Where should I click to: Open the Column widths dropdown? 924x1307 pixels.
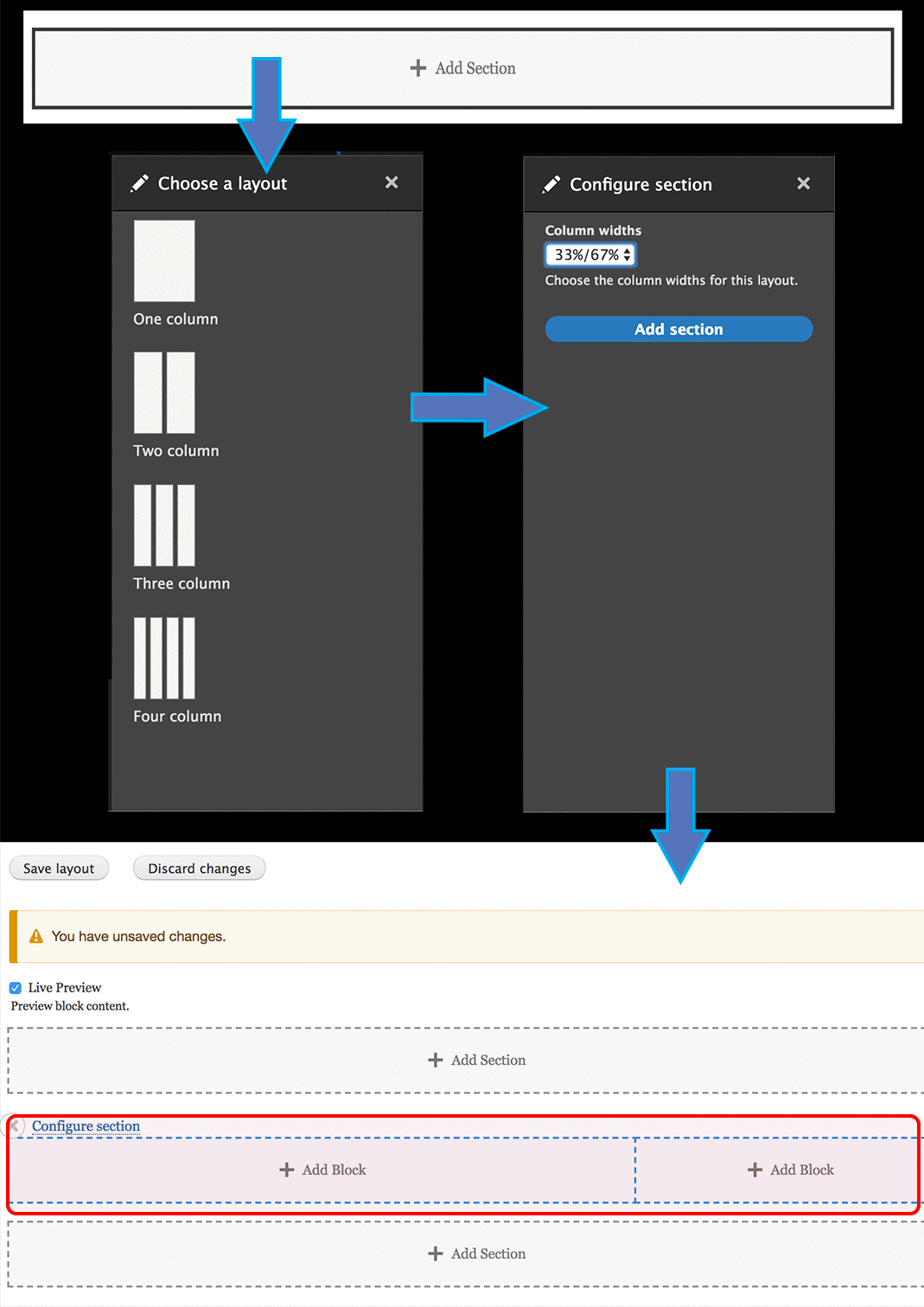[x=590, y=254]
